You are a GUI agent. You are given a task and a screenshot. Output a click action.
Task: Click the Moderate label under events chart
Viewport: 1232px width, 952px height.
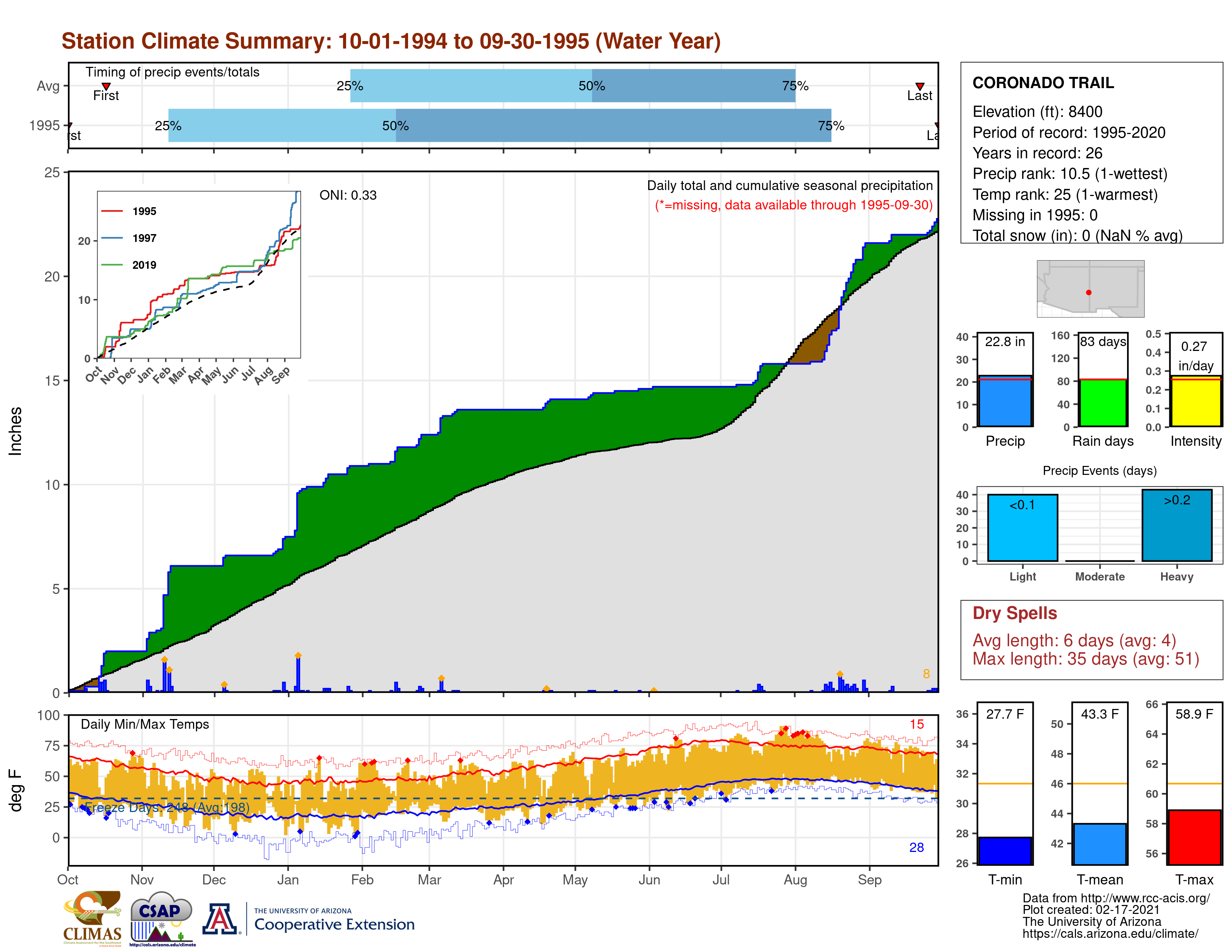(1099, 576)
